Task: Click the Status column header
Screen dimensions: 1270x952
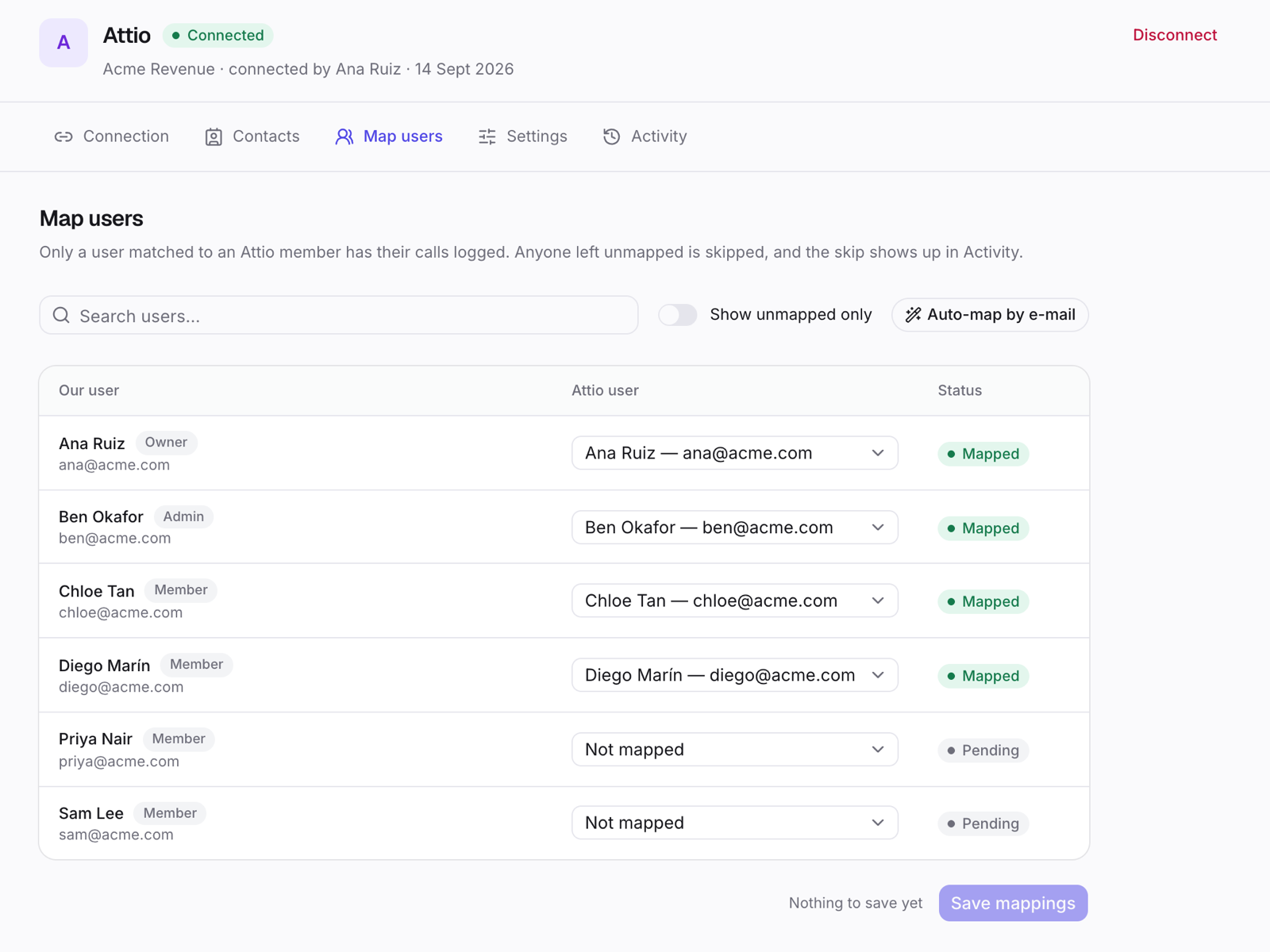Action: [960, 390]
